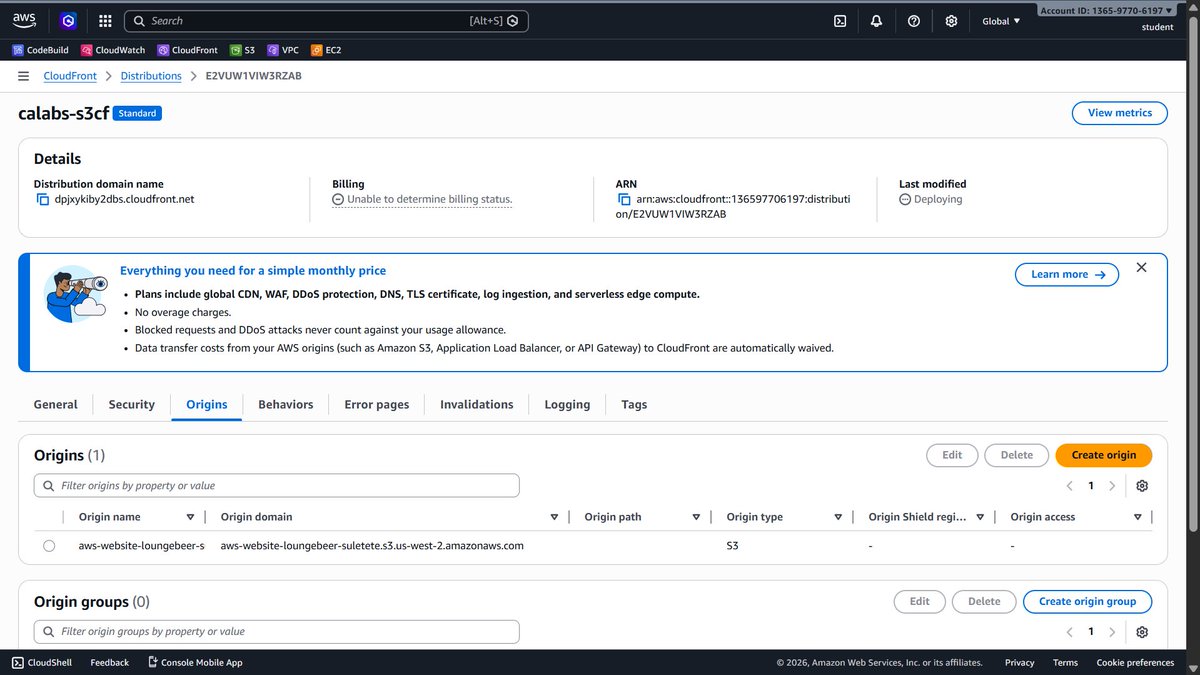Click the Create origin button
Image resolution: width=1200 pixels, height=675 pixels.
coord(1103,455)
